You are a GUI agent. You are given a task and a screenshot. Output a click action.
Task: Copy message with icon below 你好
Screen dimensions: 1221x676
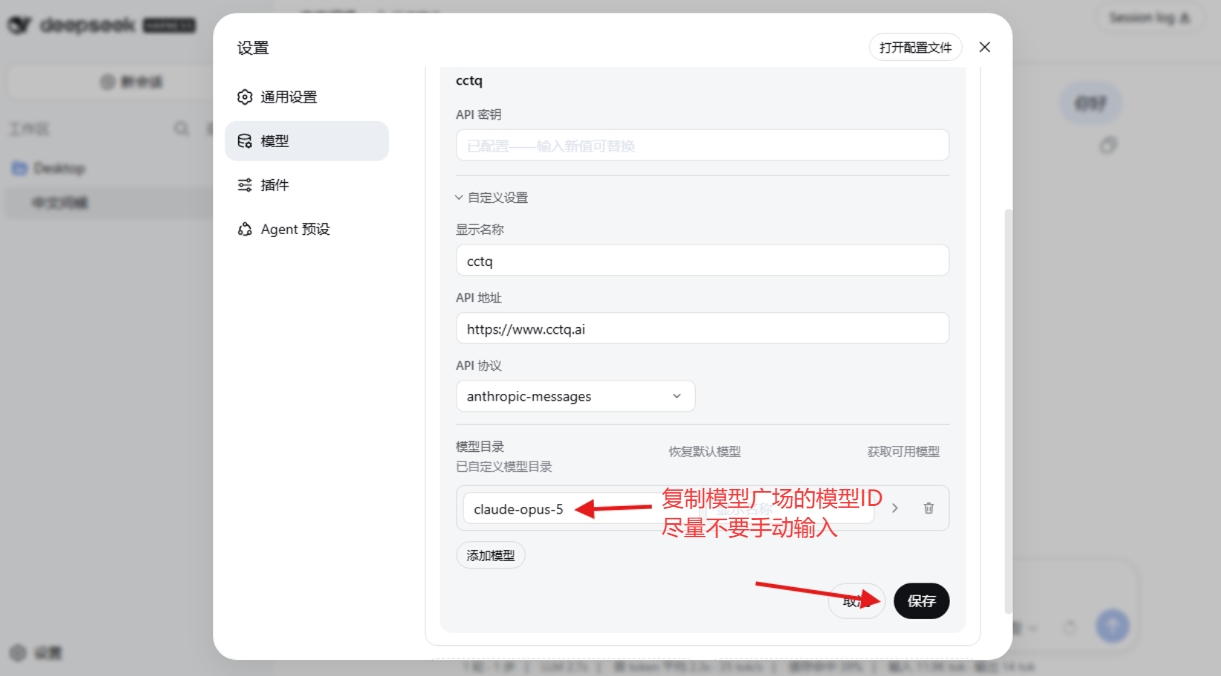coord(1107,146)
